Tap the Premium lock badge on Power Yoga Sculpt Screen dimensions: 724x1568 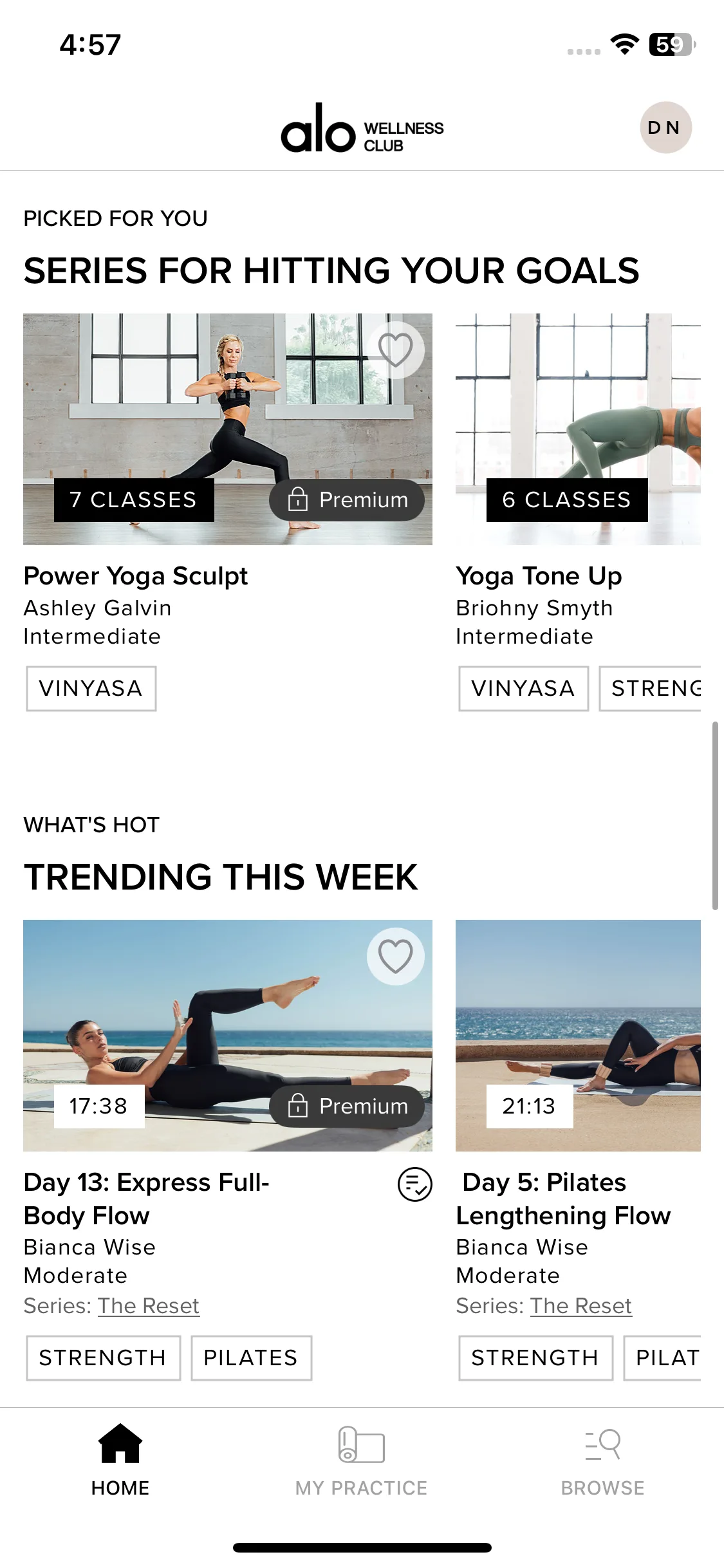[x=347, y=500]
